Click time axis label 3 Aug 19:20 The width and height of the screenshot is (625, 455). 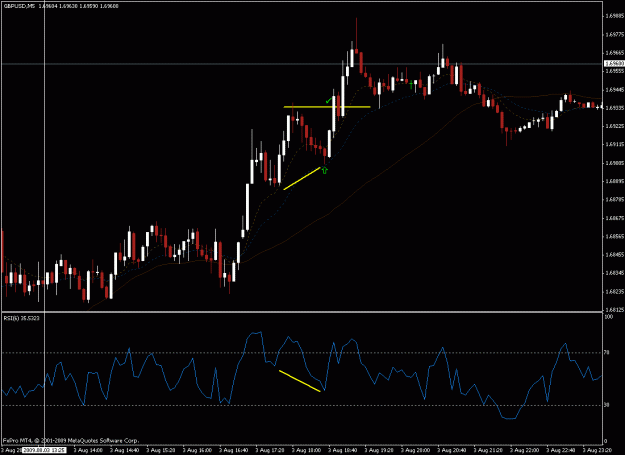(x=379, y=450)
